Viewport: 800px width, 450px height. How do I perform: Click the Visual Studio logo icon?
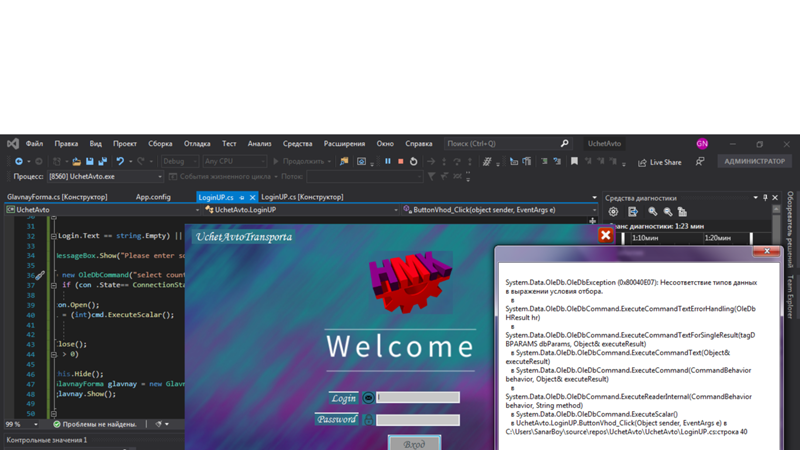click(13, 144)
